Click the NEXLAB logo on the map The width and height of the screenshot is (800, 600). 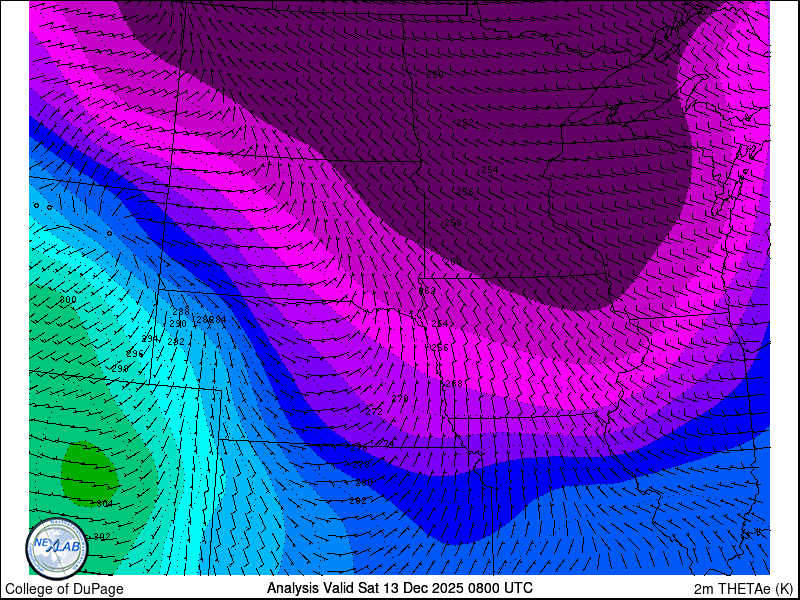[x=57, y=549]
